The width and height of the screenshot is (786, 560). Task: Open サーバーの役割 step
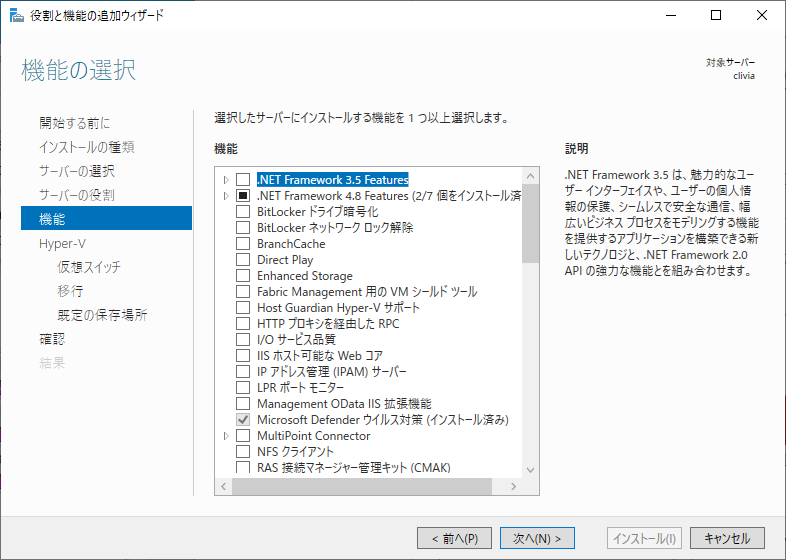point(77,195)
